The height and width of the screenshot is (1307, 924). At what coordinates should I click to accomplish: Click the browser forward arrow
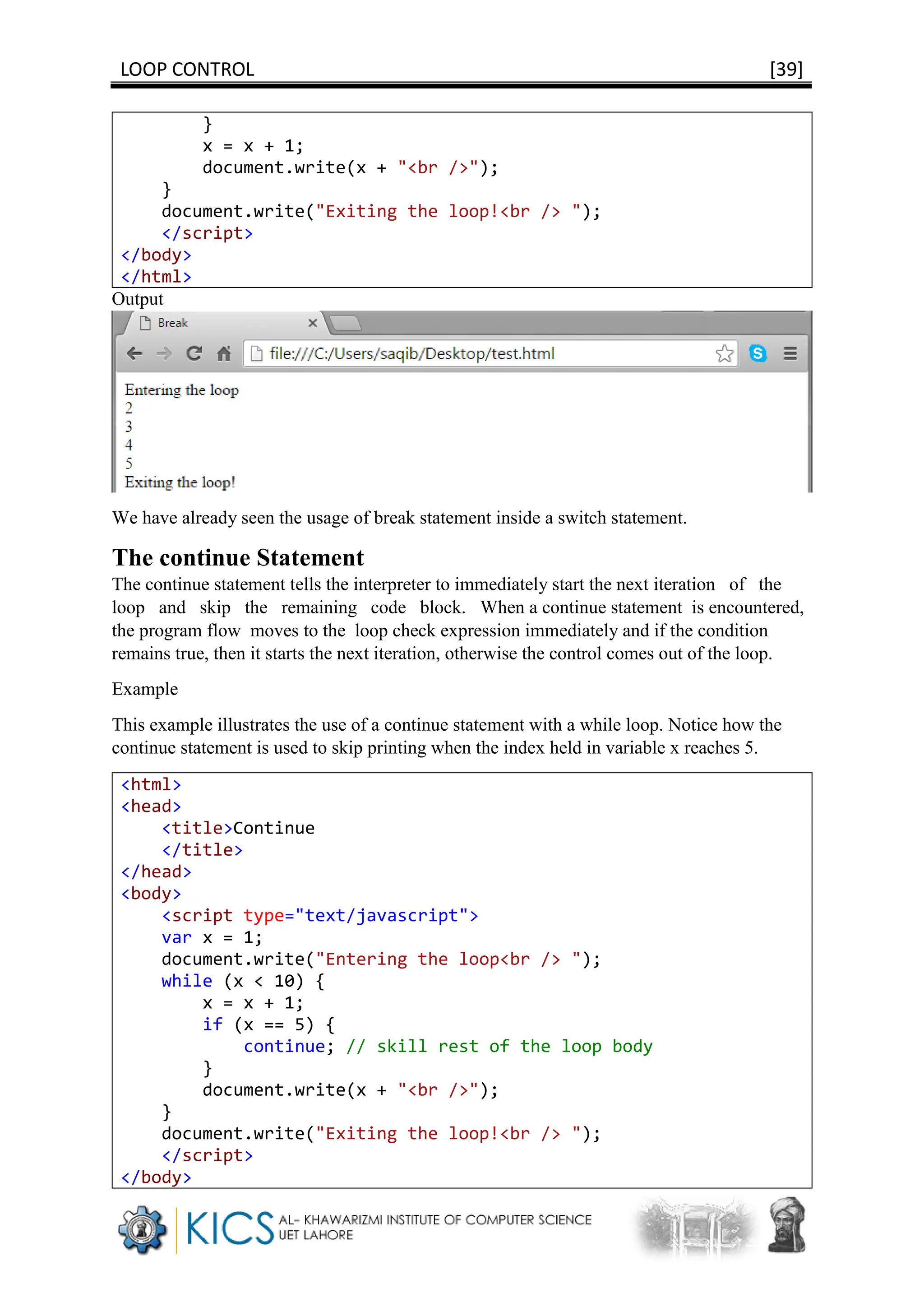pos(164,353)
